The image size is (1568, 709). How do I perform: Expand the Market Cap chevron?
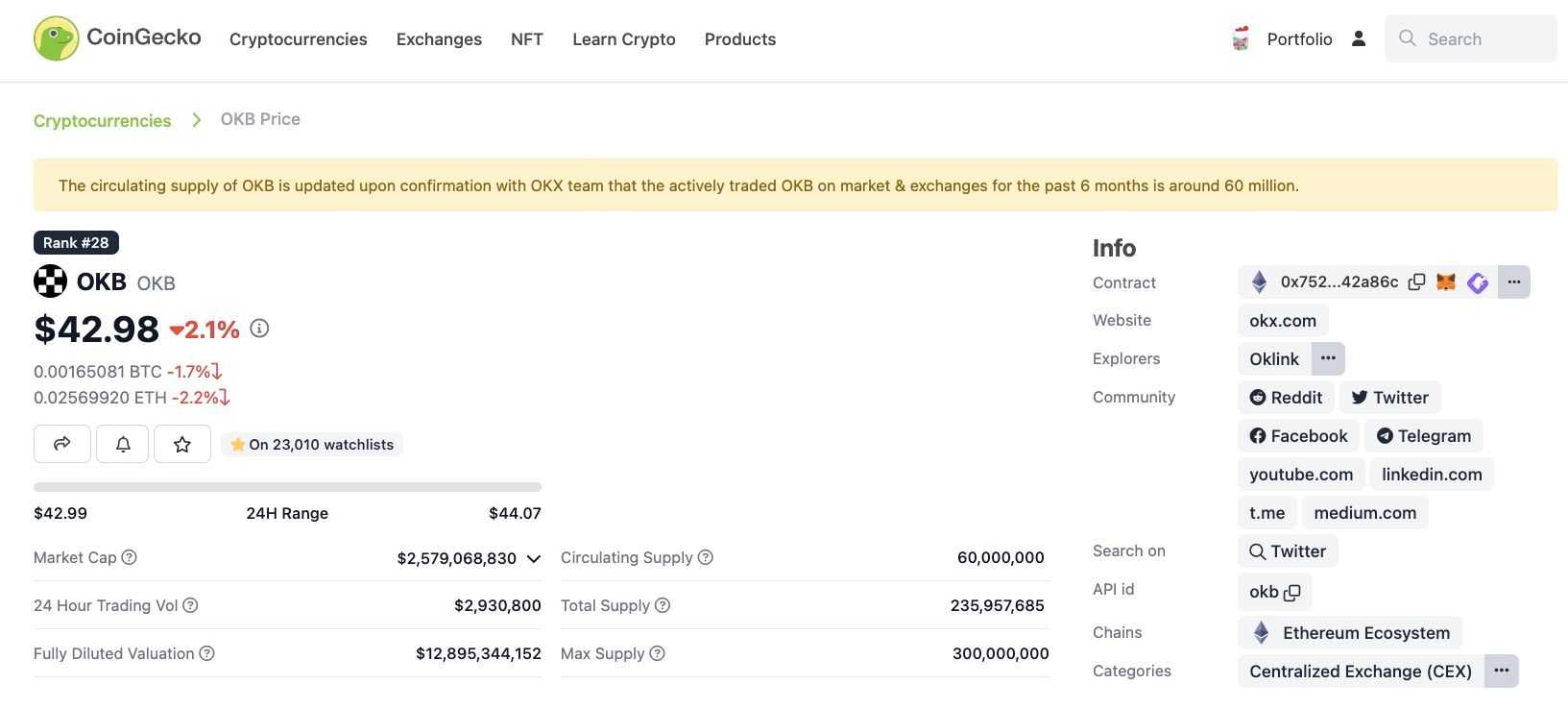534,558
